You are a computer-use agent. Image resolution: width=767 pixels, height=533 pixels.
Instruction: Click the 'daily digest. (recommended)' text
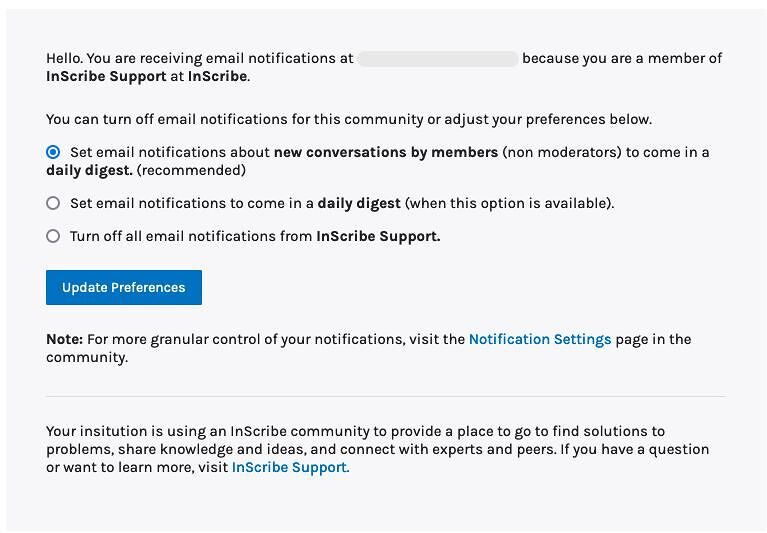pyautogui.click(x=146, y=171)
